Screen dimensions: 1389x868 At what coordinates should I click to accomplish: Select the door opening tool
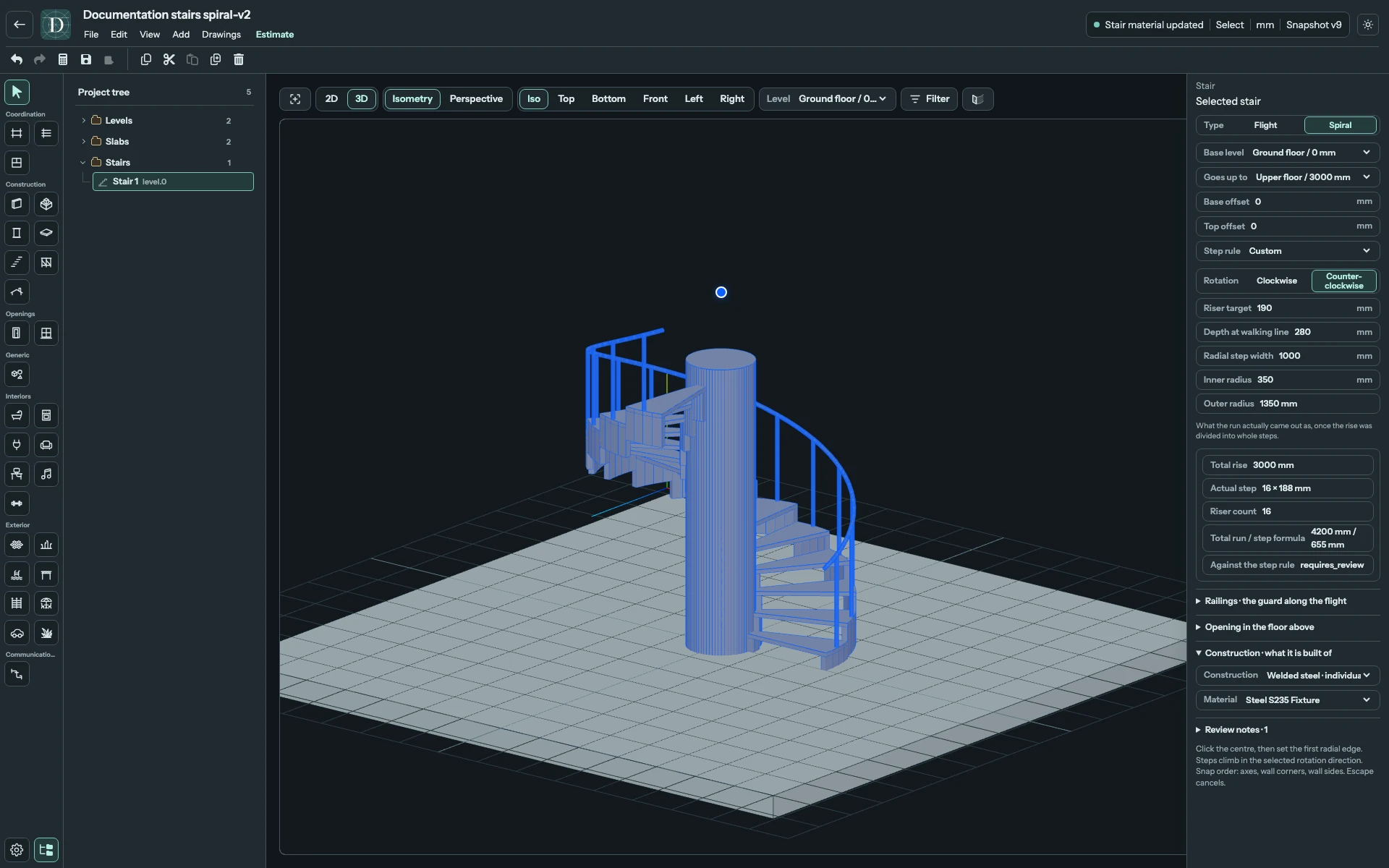17,333
